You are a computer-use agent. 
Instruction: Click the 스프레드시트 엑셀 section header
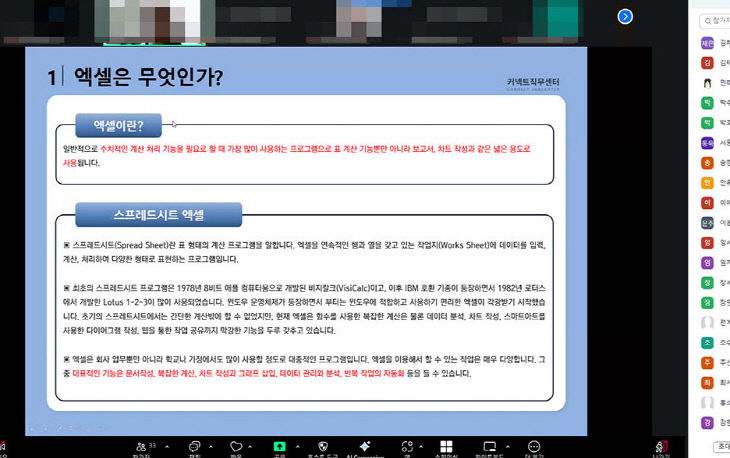(159, 215)
